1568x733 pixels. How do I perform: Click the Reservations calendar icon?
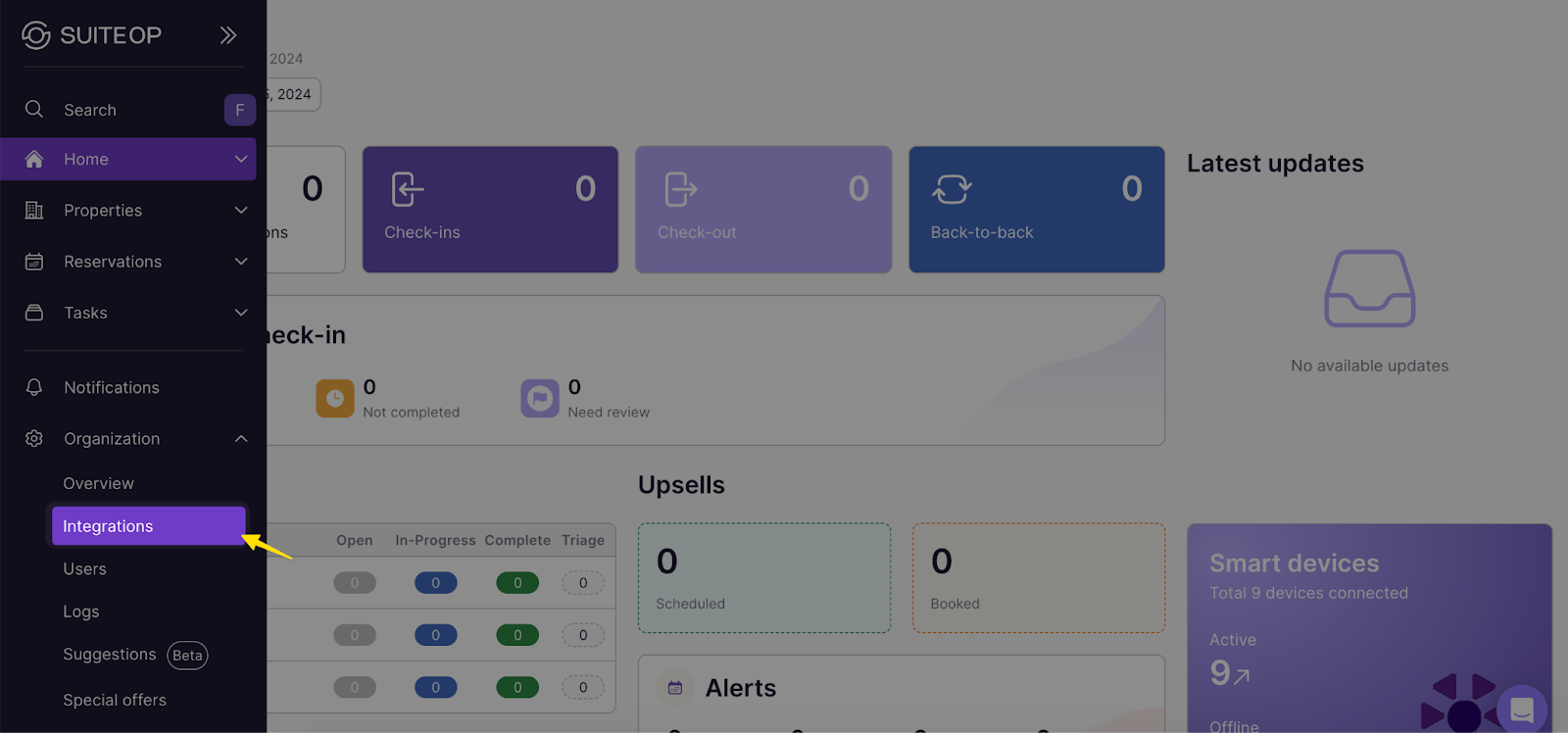34,262
